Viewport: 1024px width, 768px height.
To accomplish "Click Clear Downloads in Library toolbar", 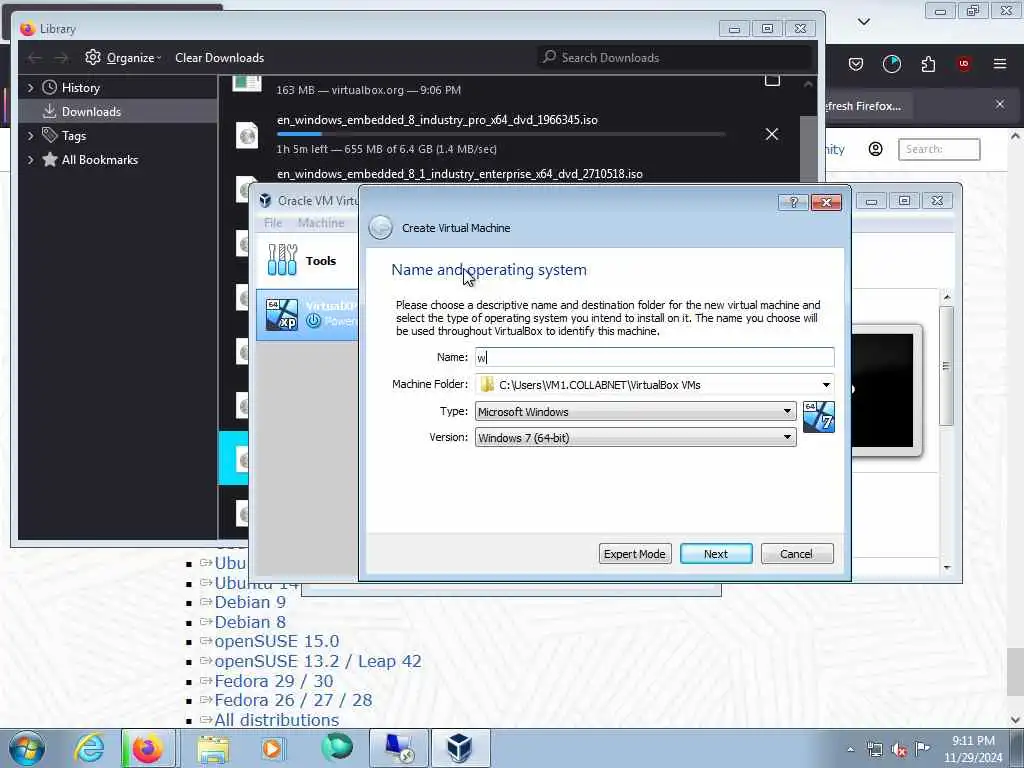I will click(219, 57).
